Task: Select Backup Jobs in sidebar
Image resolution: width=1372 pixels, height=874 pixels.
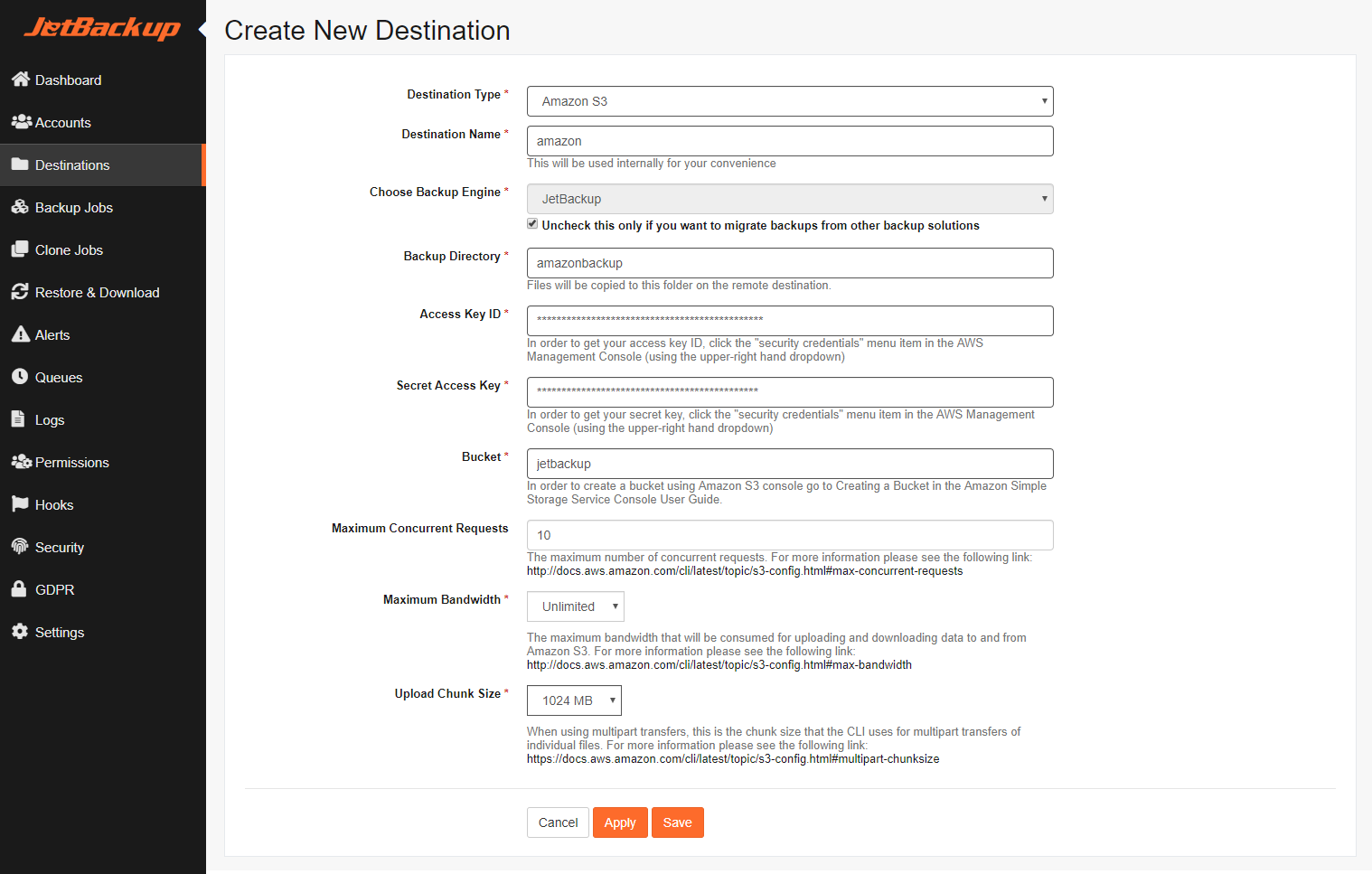Action: tap(103, 207)
